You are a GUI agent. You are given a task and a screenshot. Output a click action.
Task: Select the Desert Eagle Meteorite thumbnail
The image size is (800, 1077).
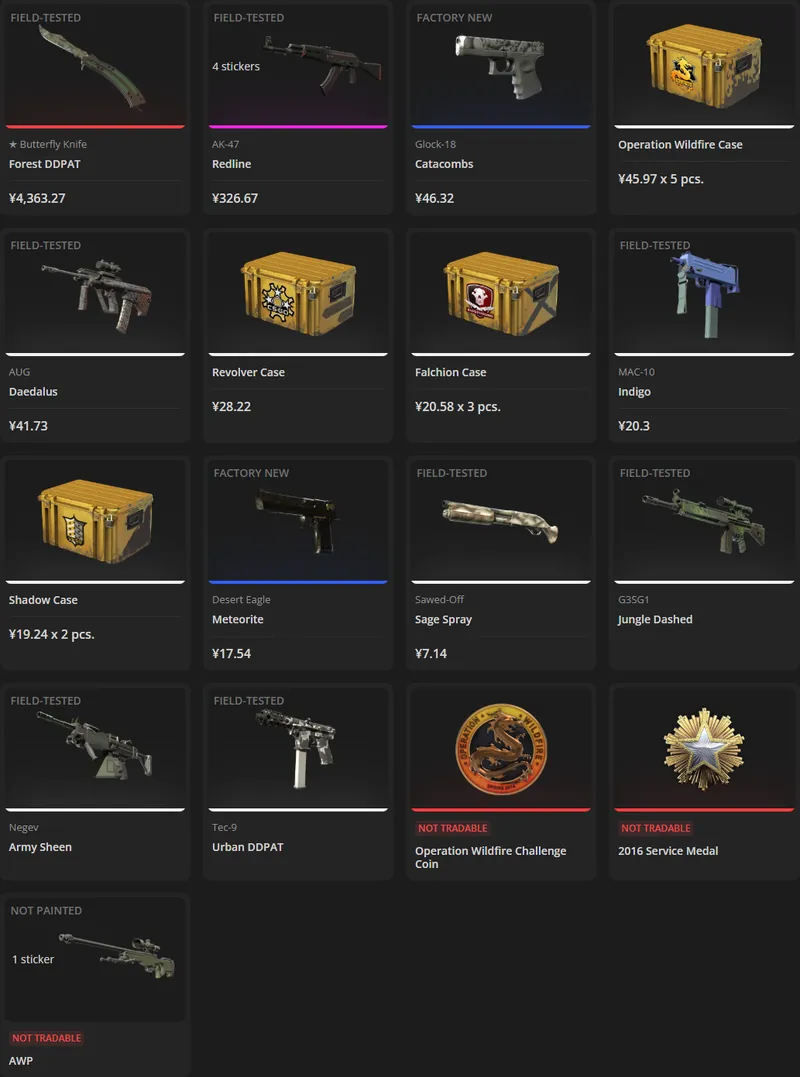(x=297, y=520)
